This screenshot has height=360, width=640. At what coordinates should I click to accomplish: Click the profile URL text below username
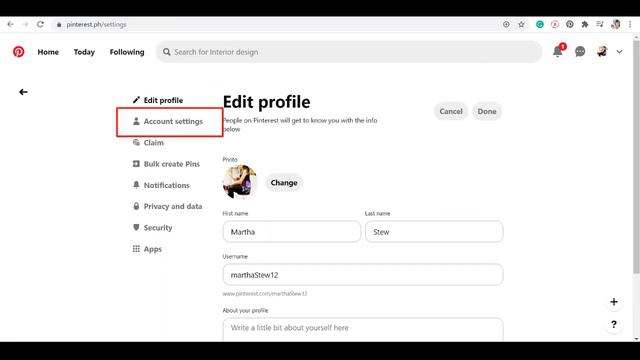264,293
